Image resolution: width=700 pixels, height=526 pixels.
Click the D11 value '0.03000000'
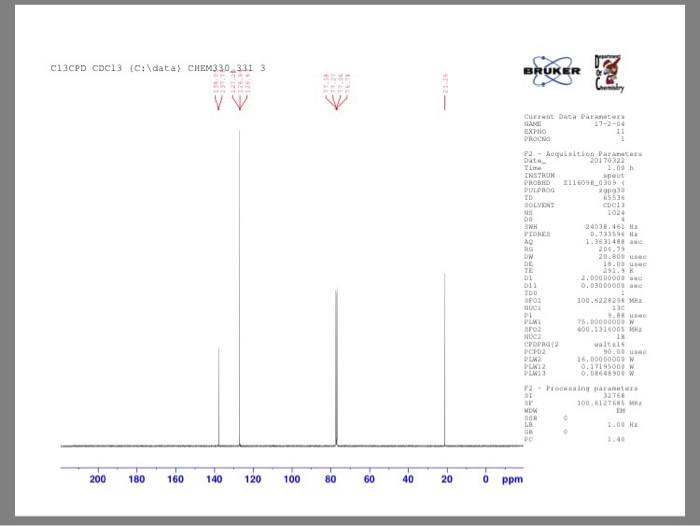603,285
